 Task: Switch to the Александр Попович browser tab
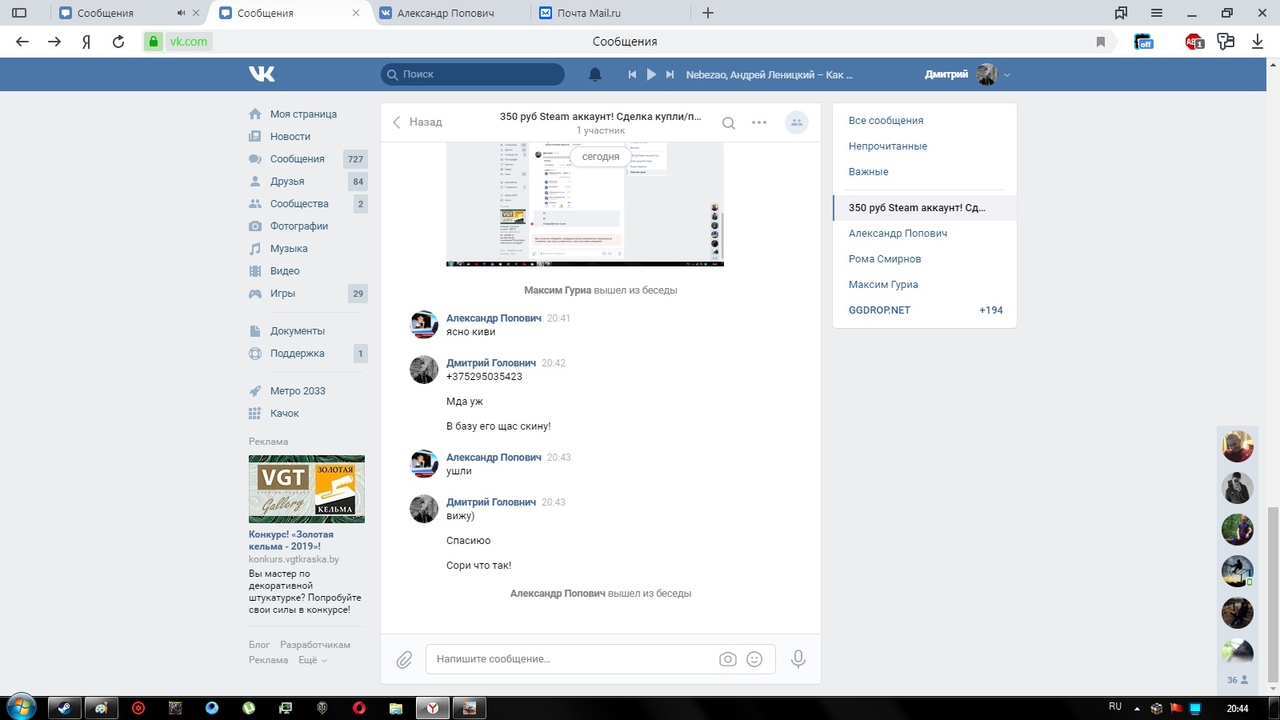click(x=445, y=13)
